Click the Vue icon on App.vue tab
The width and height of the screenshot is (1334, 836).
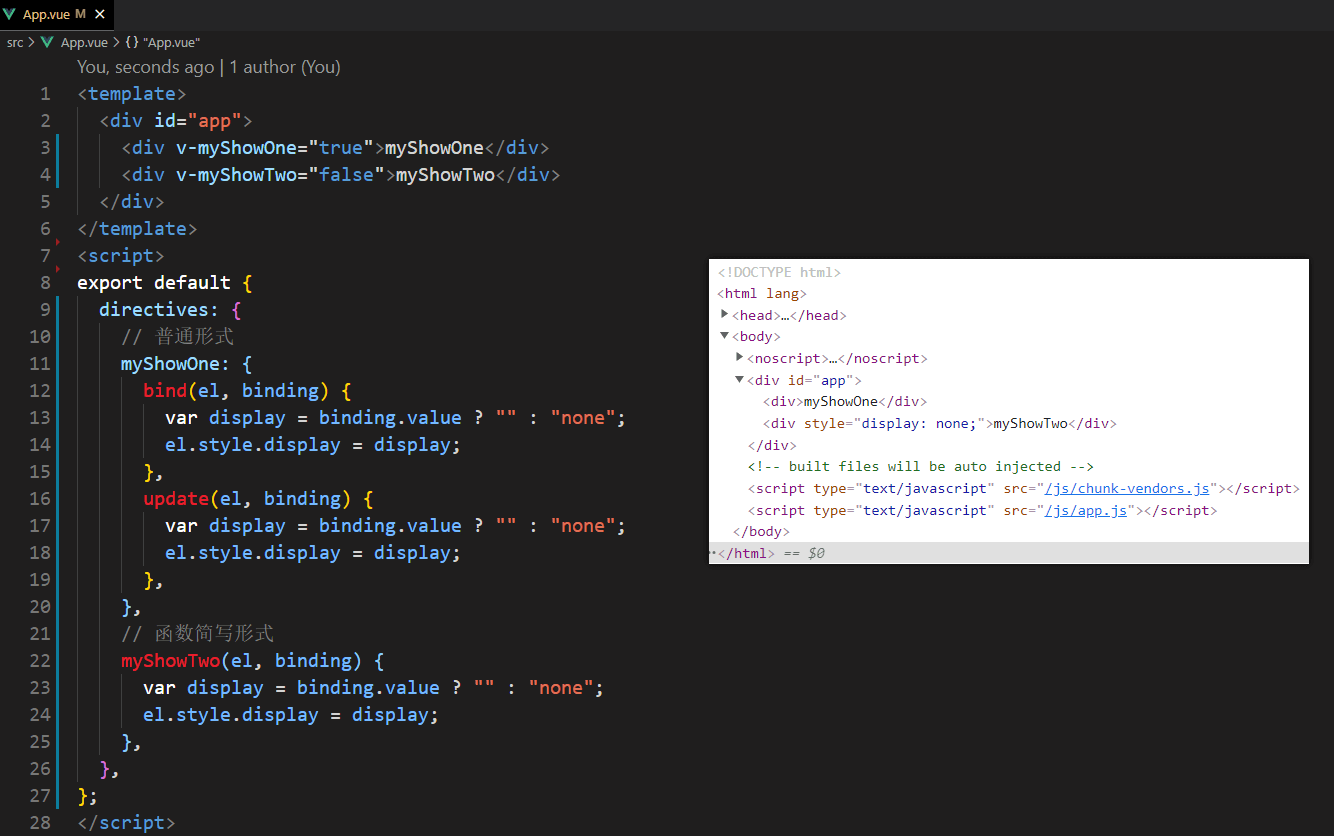[x=10, y=15]
